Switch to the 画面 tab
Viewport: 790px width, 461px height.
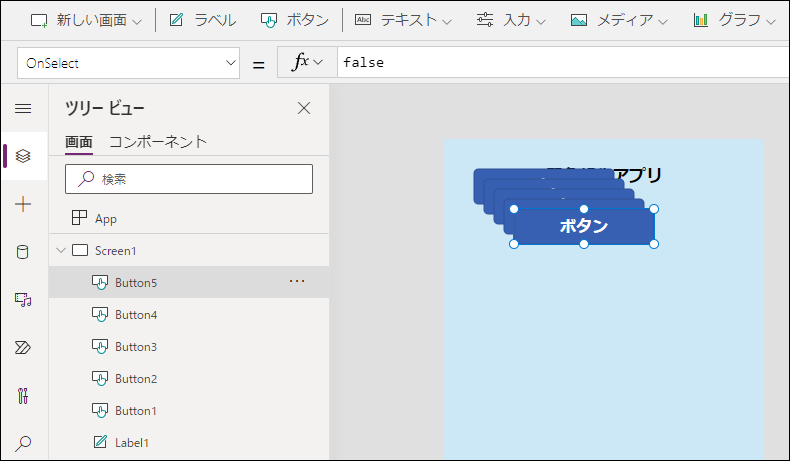coord(79,142)
